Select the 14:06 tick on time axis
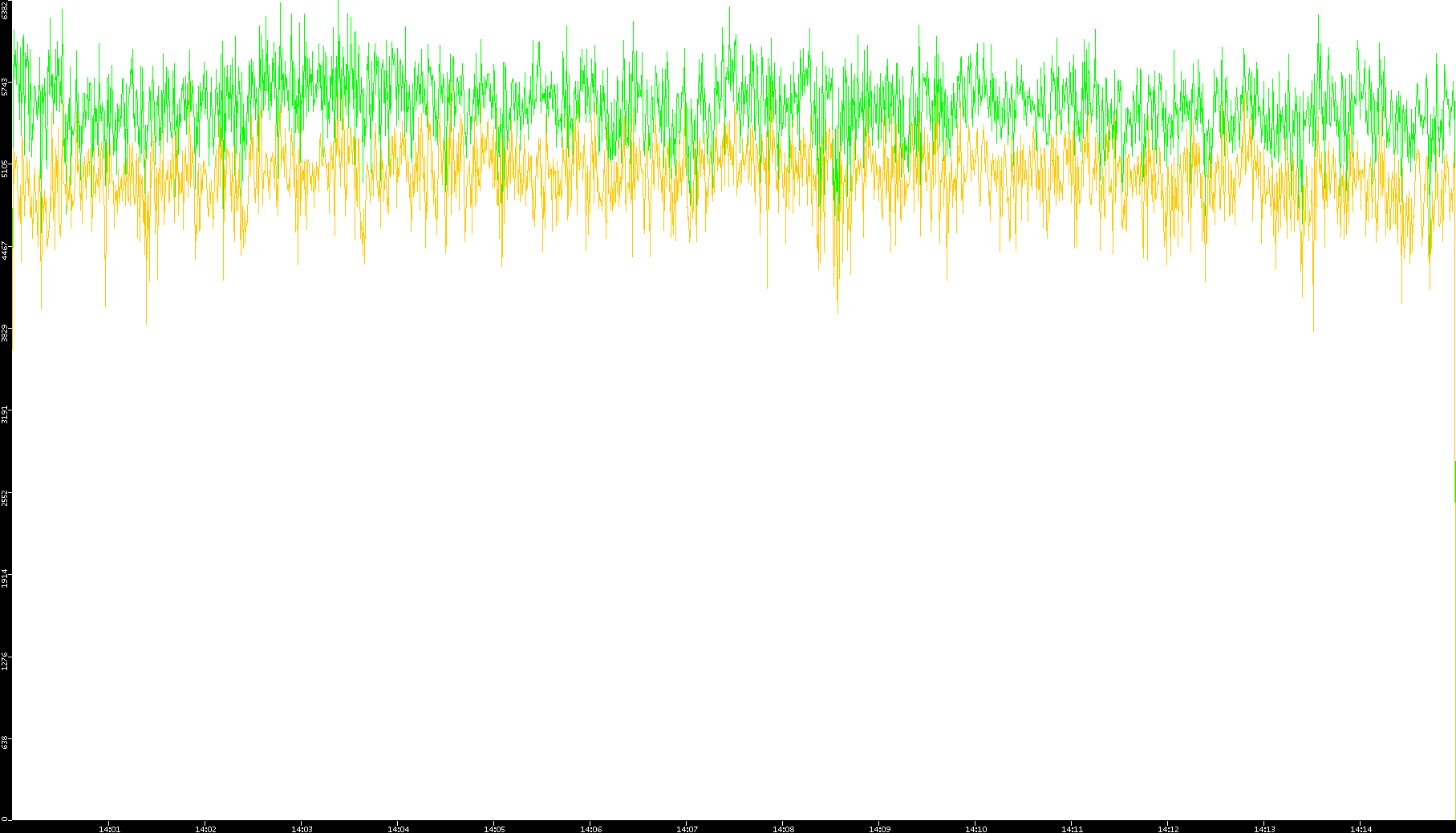The height and width of the screenshot is (833, 1456). pos(590,829)
